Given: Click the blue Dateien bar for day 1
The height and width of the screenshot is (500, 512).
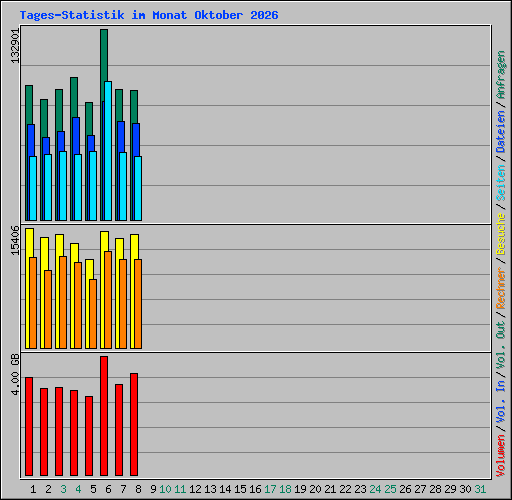Looking at the screenshot, I should click(31, 140).
